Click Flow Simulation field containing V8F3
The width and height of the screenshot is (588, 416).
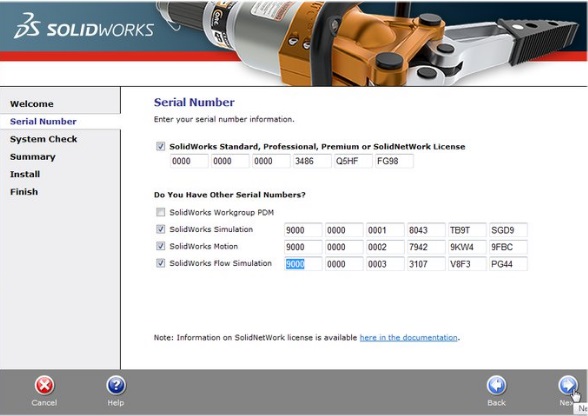pyautogui.click(x=467, y=264)
